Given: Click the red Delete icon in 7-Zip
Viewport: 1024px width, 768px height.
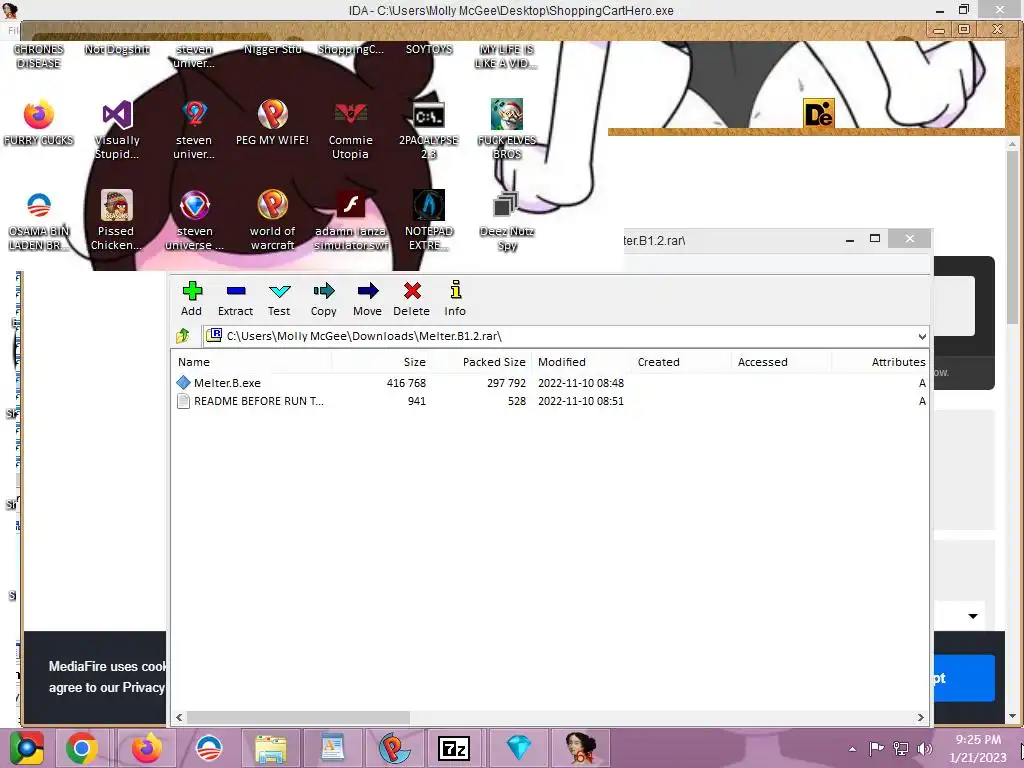Looking at the screenshot, I should click(x=411, y=298).
